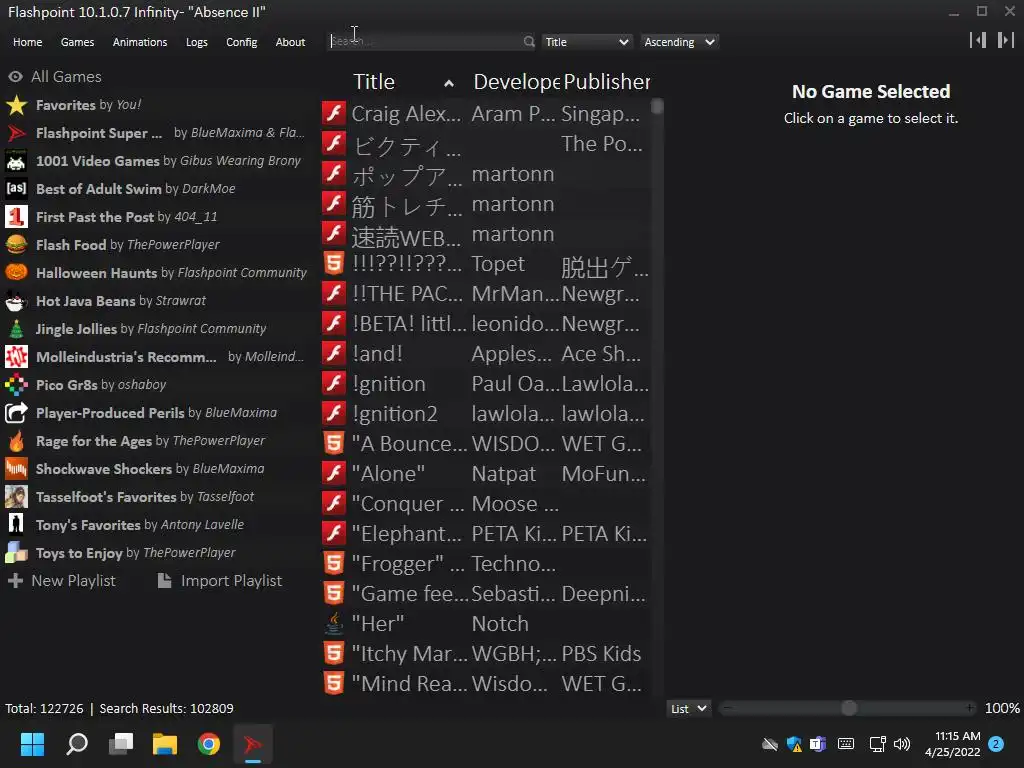Click the Best of Adult Swim [as] icon

pyautogui.click(x=16, y=189)
